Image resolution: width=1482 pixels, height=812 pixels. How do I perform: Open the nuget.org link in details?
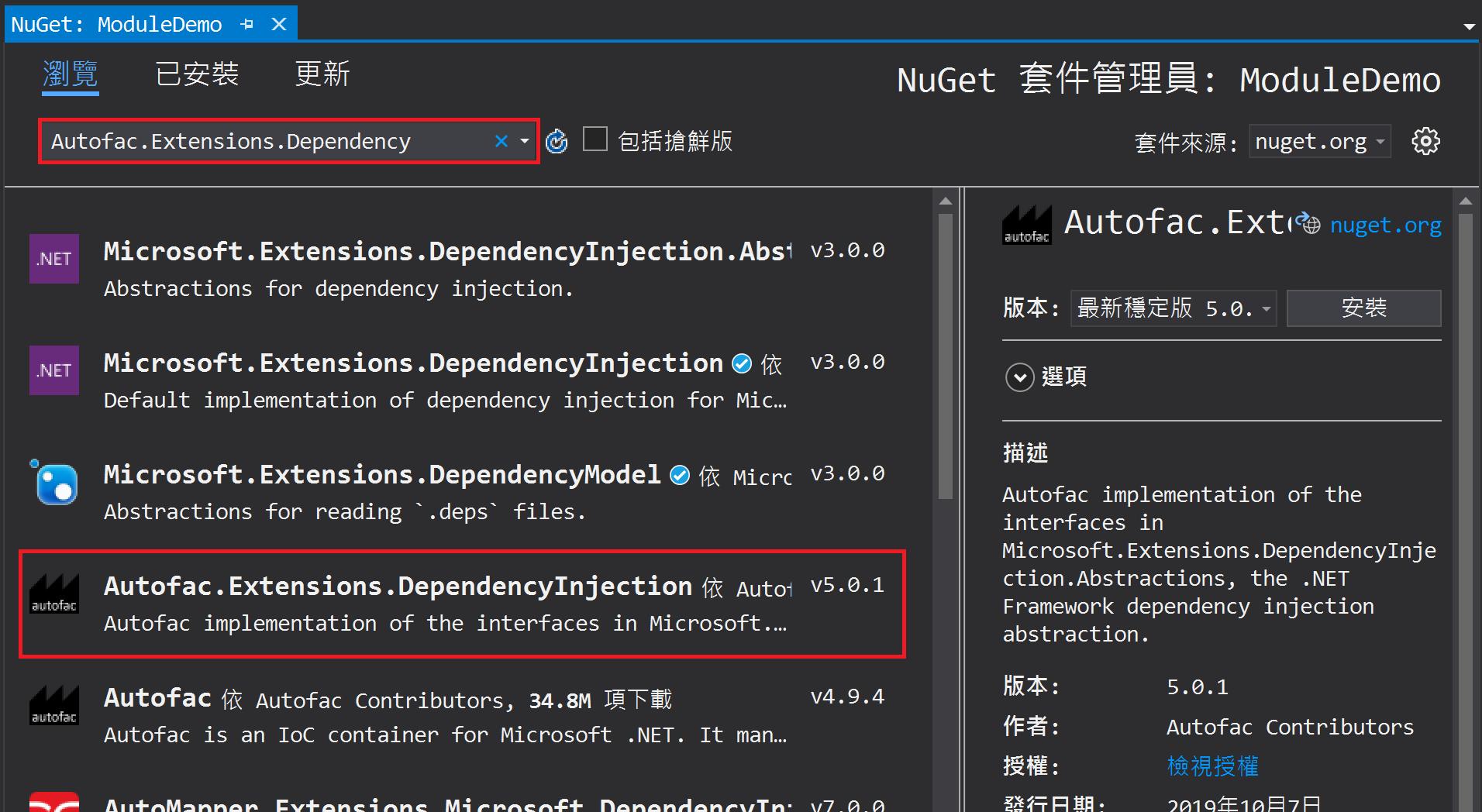(1385, 225)
